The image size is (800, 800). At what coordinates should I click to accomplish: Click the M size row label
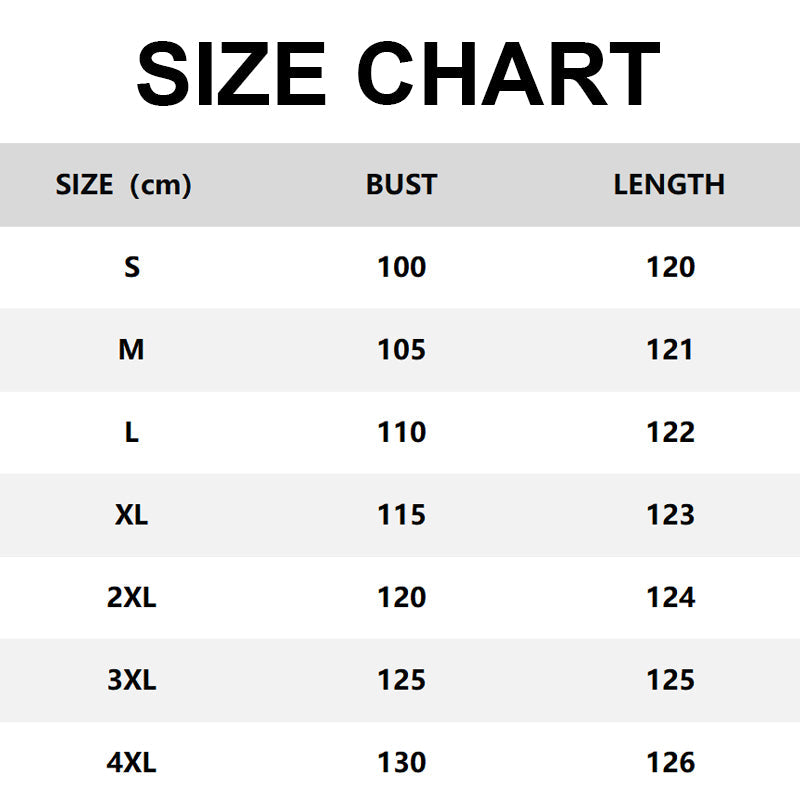click(132, 350)
